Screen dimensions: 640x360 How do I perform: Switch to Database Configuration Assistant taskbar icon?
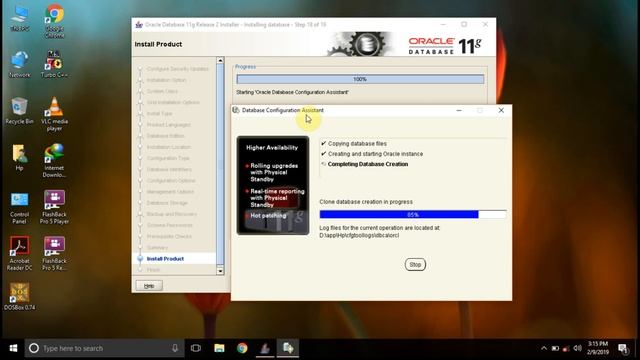288,348
